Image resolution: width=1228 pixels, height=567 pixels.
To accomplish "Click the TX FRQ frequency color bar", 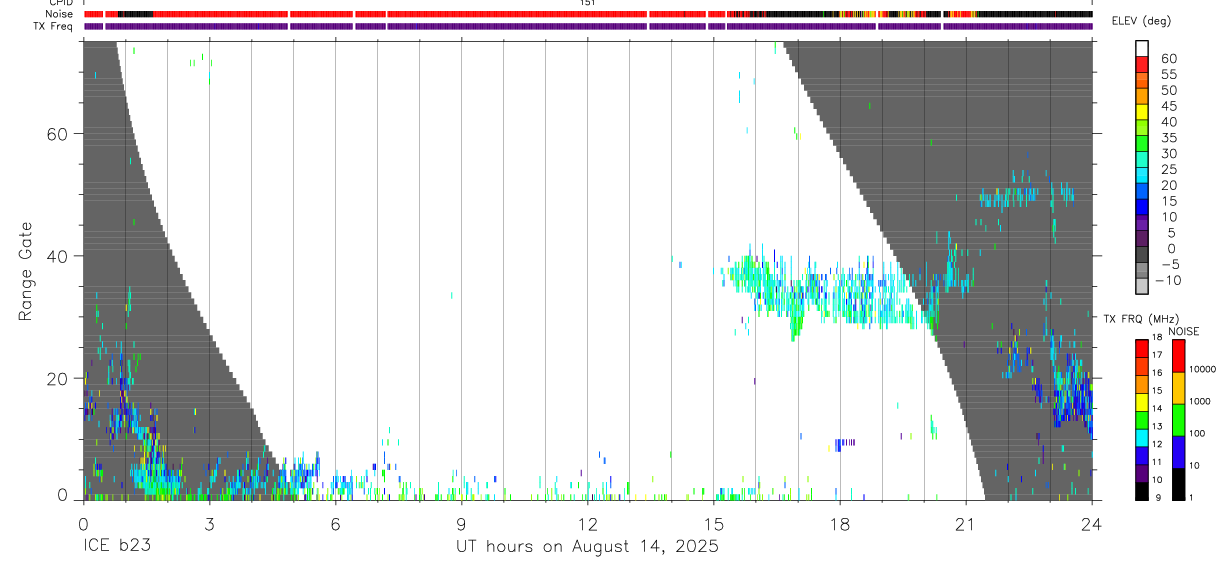I will [1142, 419].
